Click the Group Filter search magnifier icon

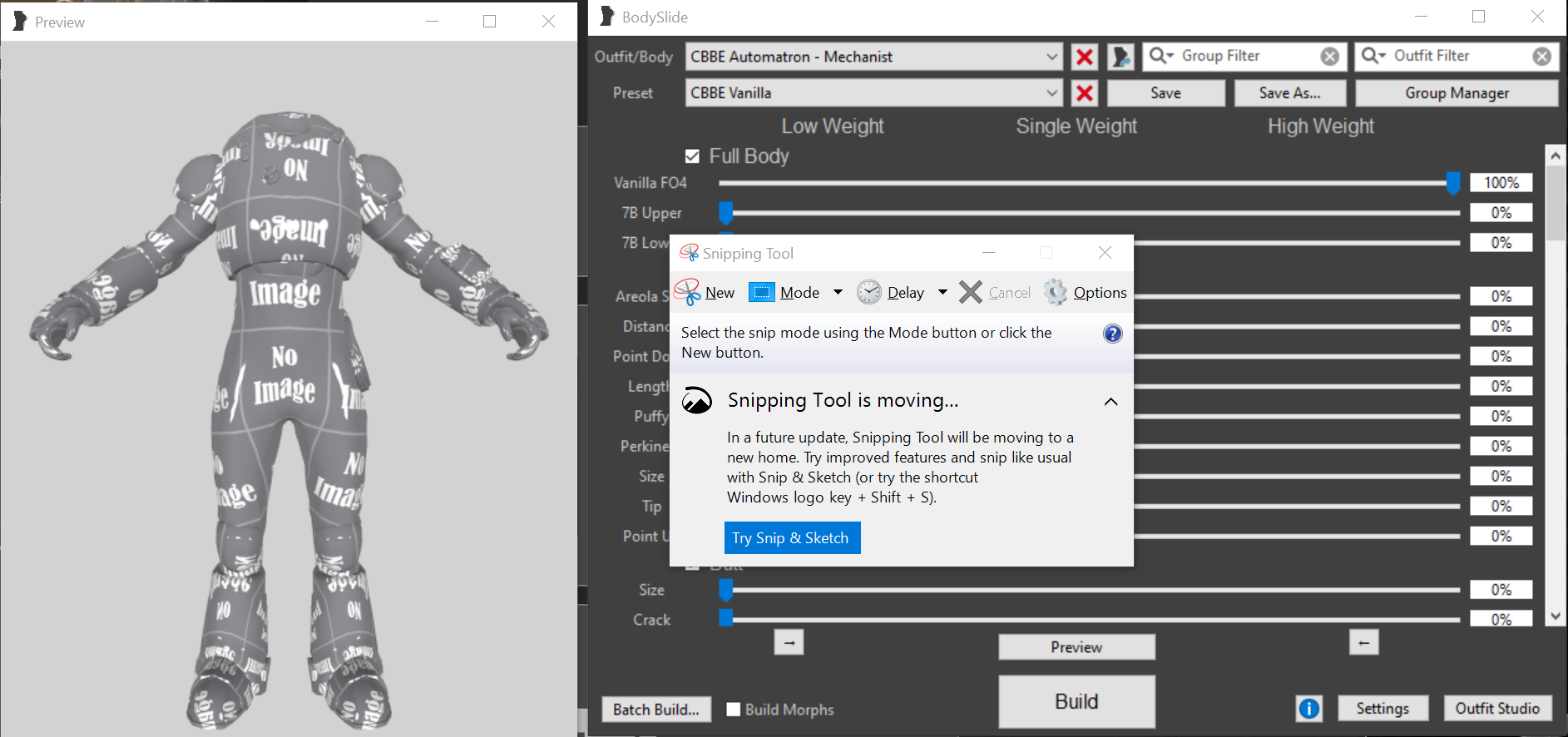[1160, 56]
